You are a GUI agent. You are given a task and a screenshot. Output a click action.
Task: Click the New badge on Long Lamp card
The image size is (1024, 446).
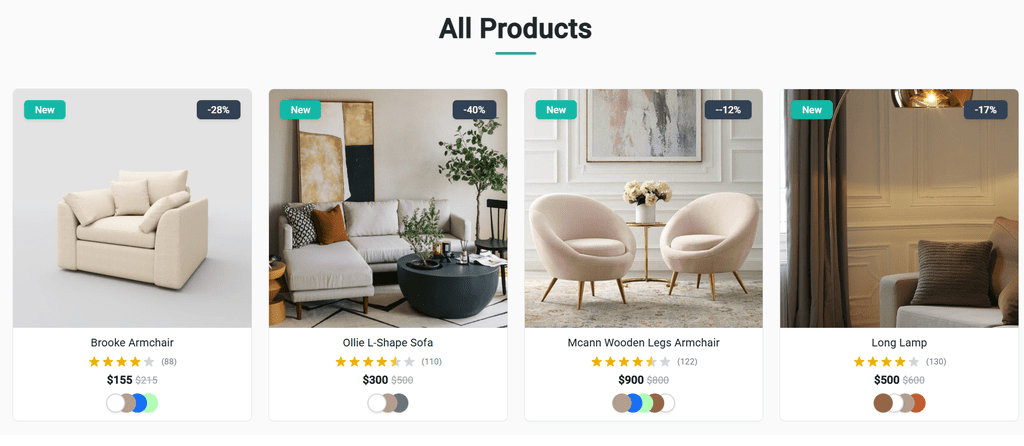click(x=812, y=110)
